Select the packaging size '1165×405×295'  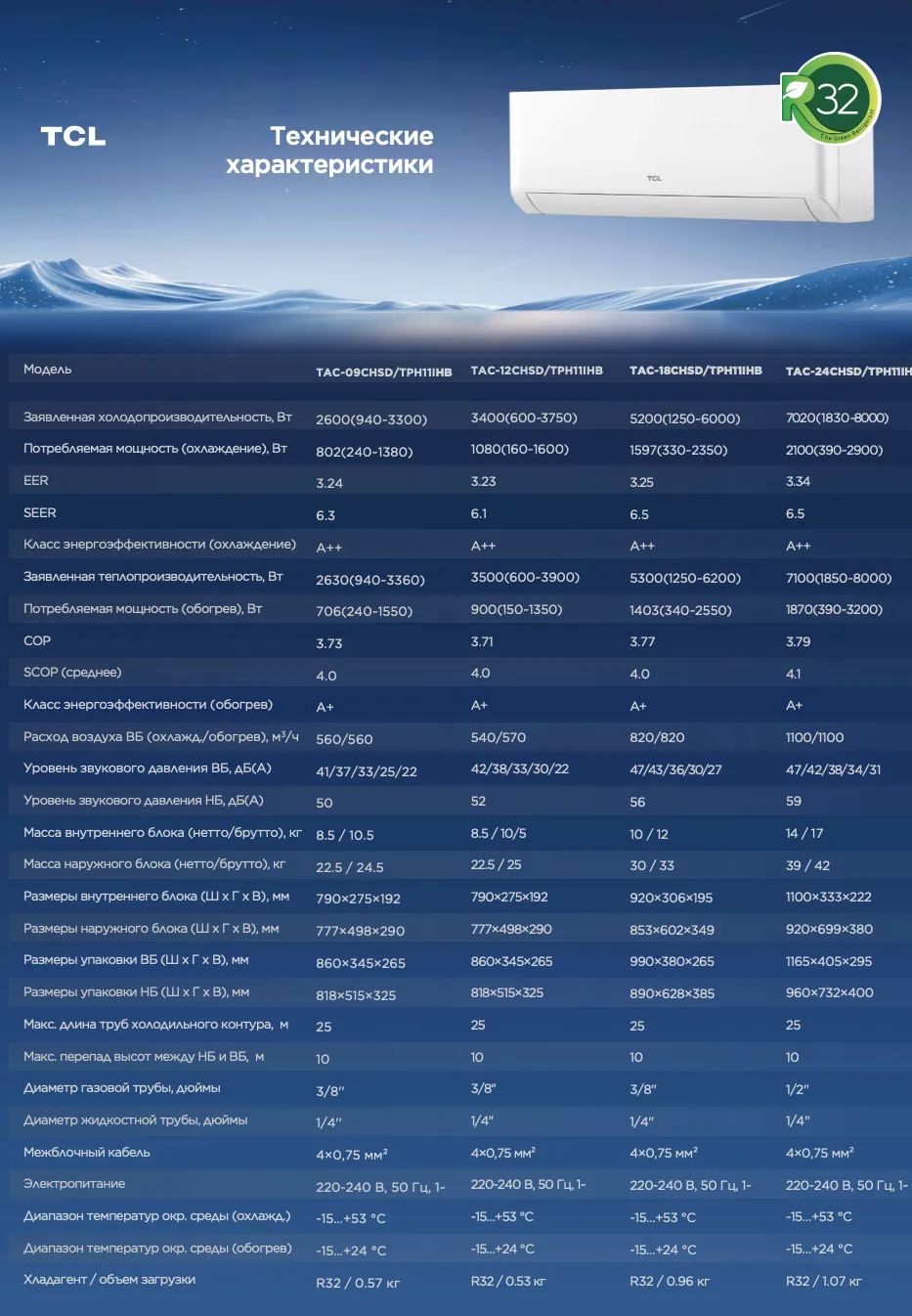pyautogui.click(x=829, y=961)
